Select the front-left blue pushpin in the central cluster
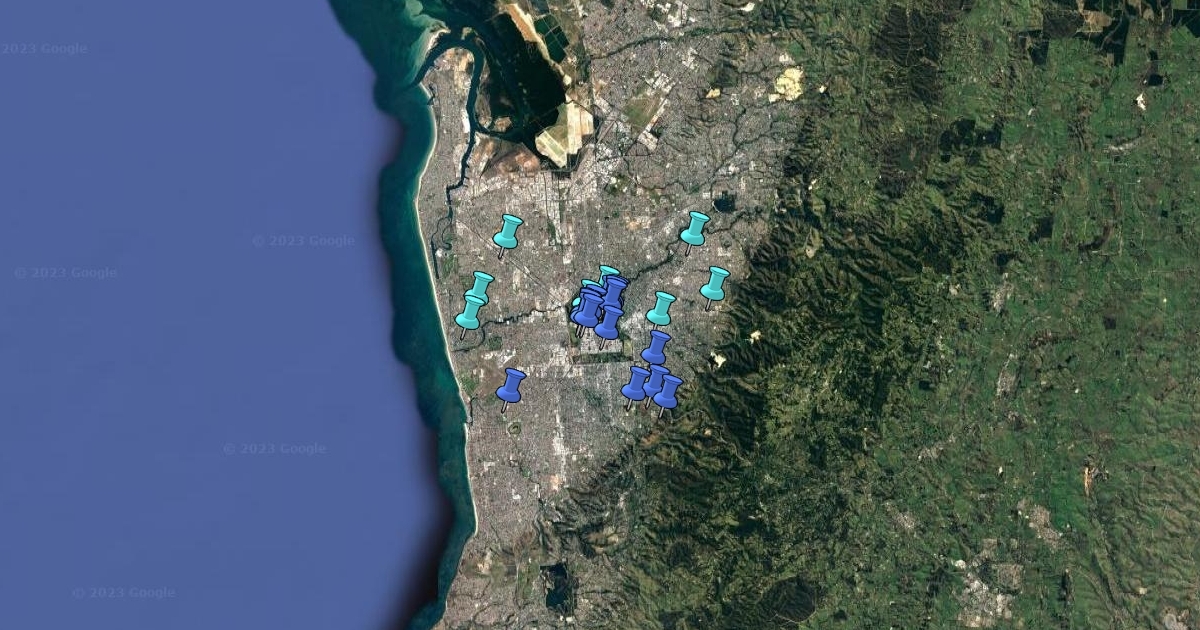Screen dimensions: 1200x630 pyautogui.click(x=587, y=309)
